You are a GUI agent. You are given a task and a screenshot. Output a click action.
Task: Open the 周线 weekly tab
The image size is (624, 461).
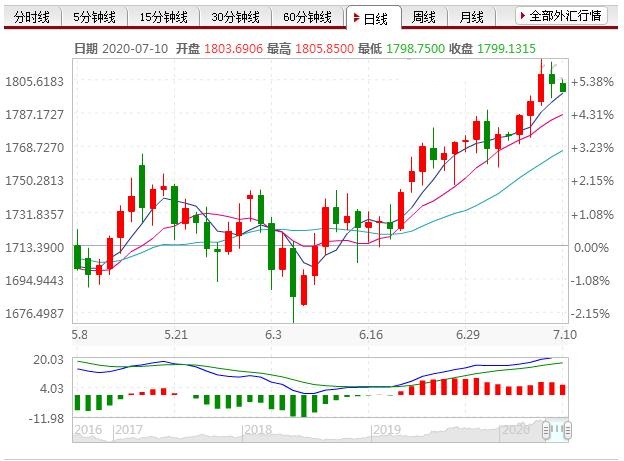[x=424, y=17]
